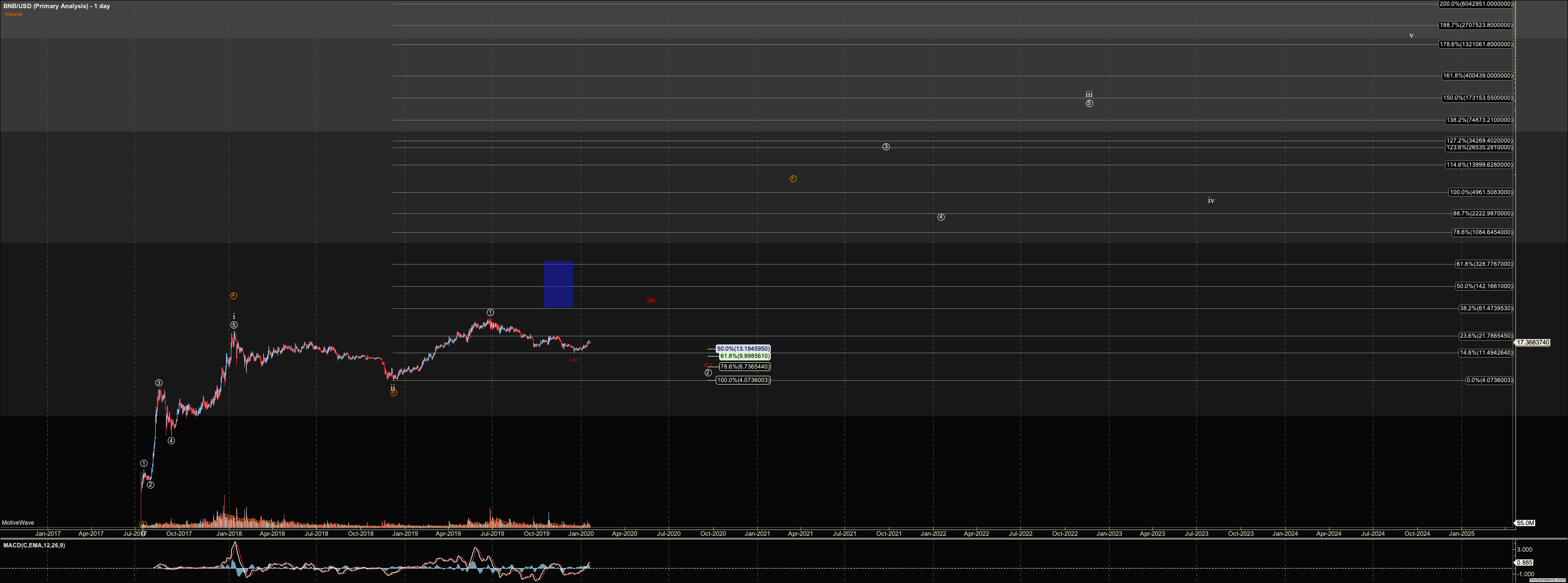Click the red (A) wave label
Screen dimensions: 1568x583
[x=574, y=359]
